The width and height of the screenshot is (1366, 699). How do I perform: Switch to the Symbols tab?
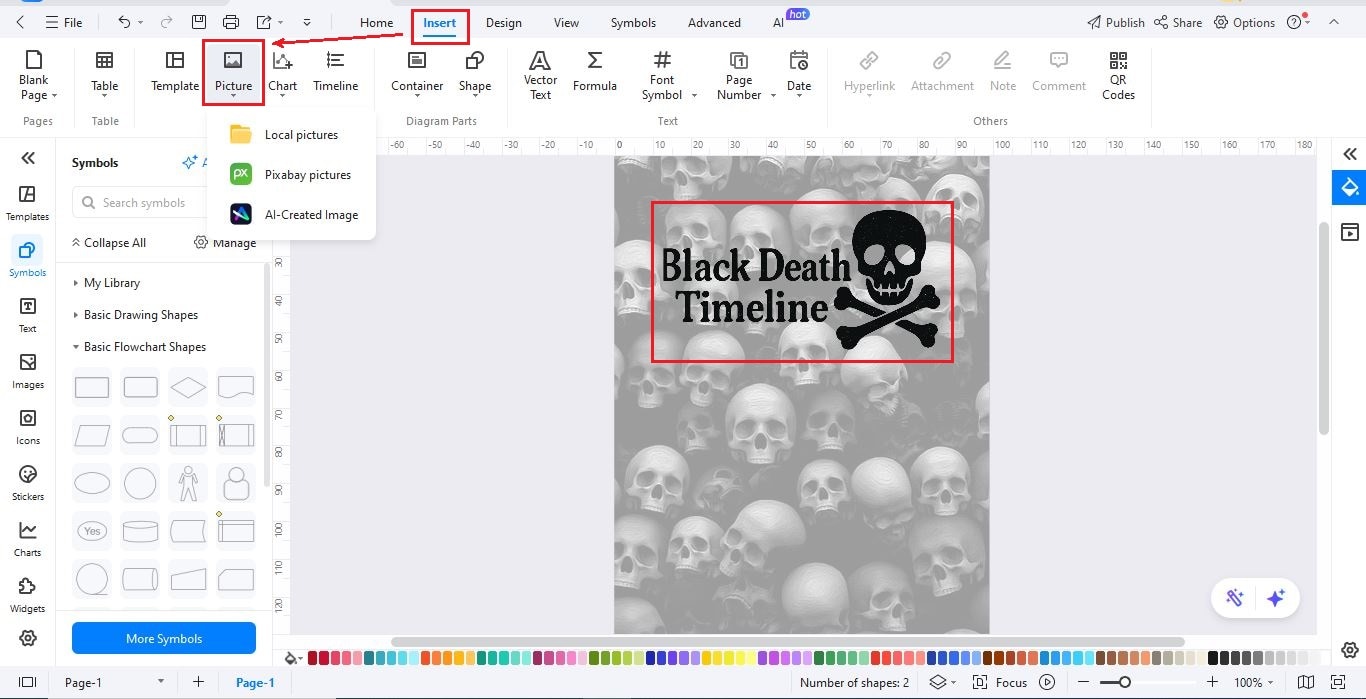[633, 22]
